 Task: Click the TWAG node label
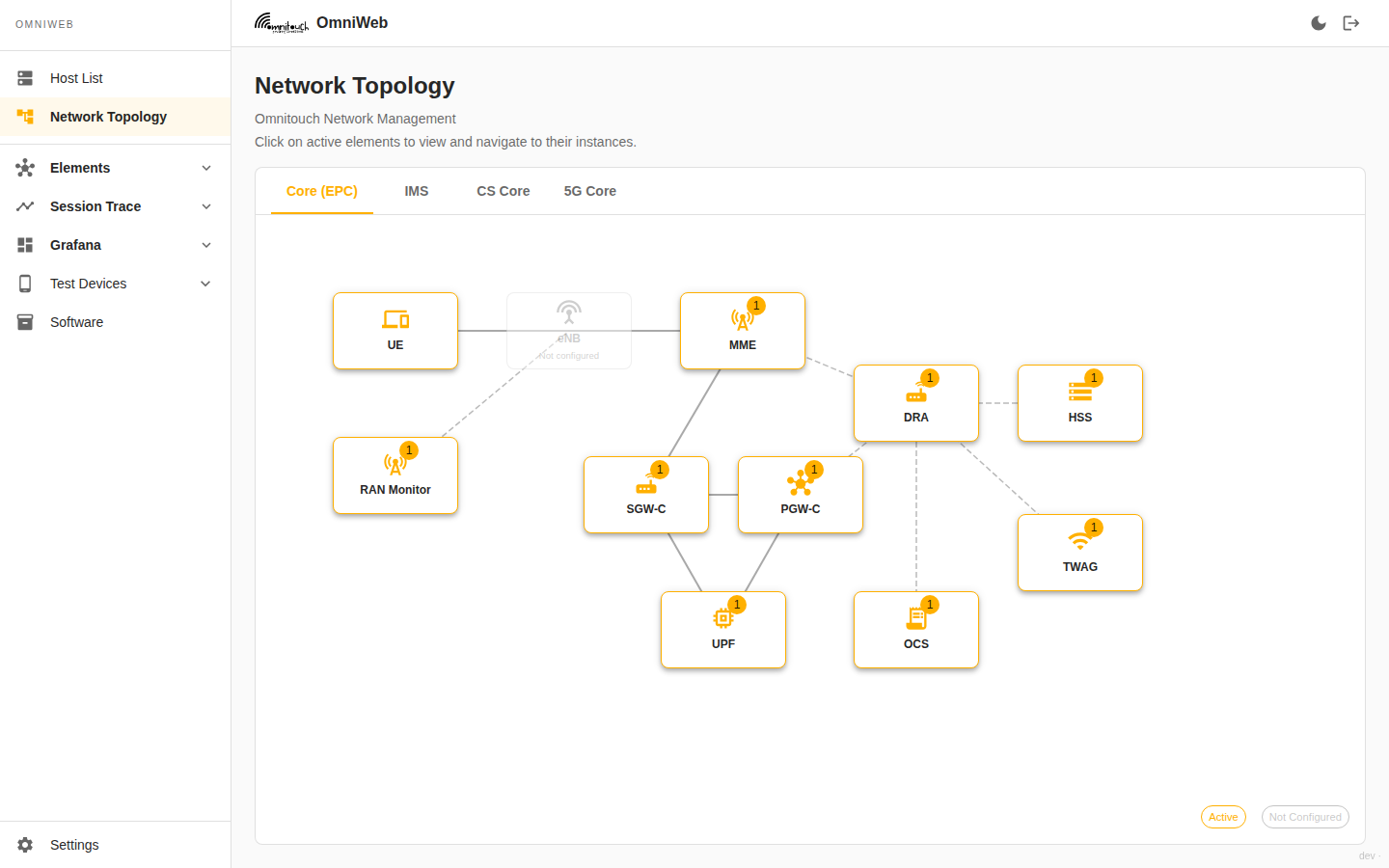(1080, 567)
